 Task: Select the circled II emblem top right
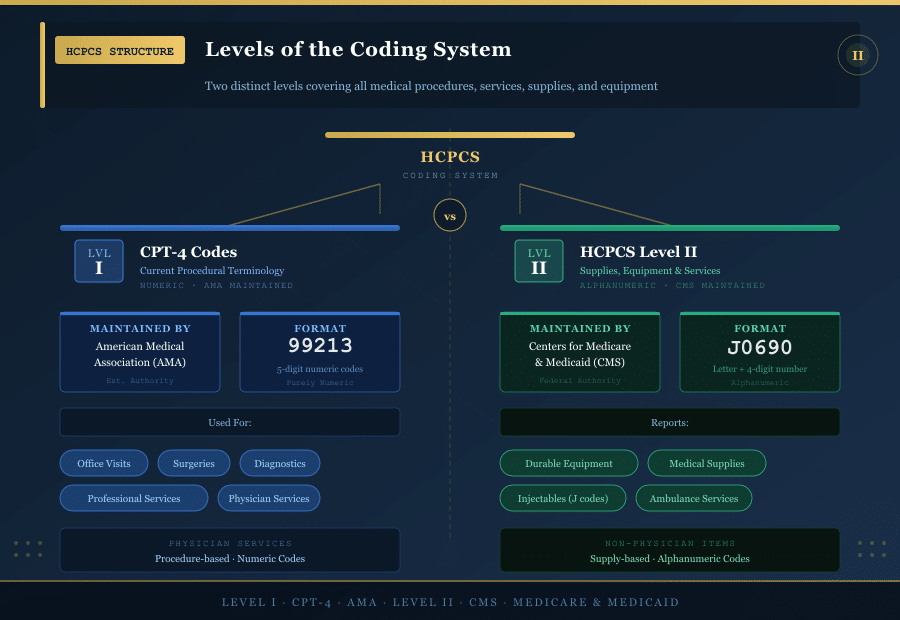pos(858,55)
